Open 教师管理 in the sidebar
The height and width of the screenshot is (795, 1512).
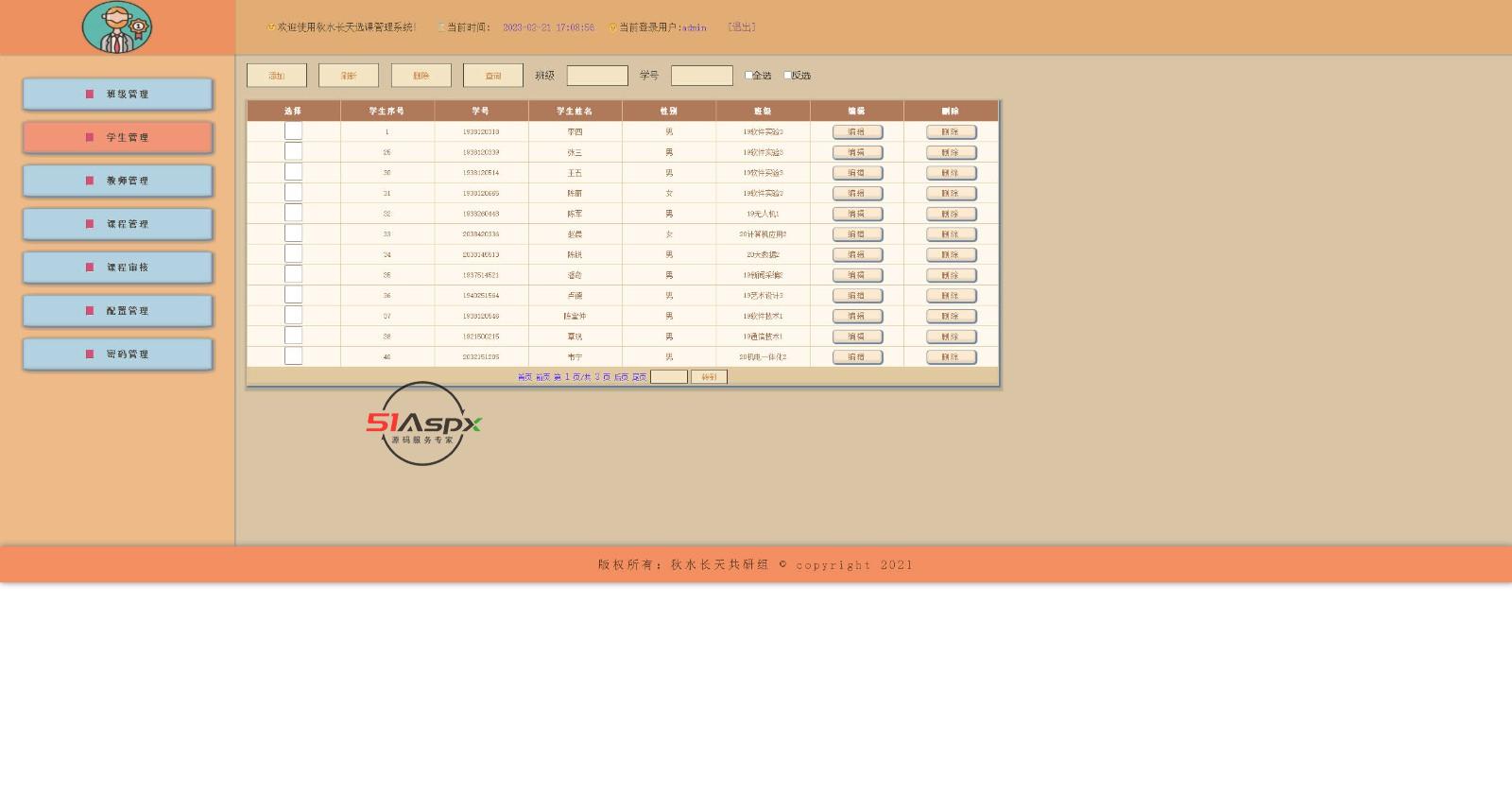(118, 181)
